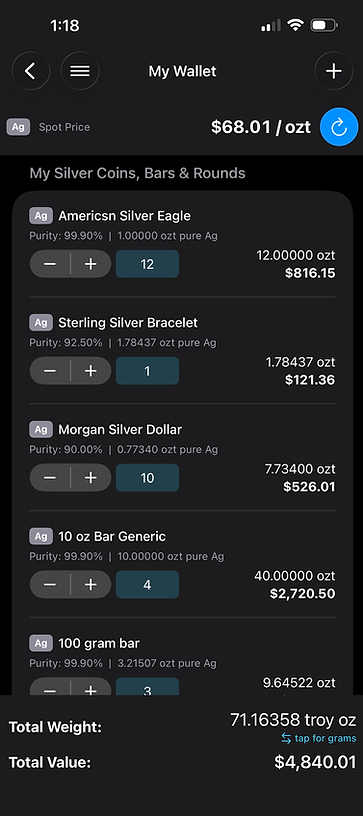363x816 pixels.
Task: Decrease Morgan Silver Dollar quantity
Action: [x=50, y=478]
